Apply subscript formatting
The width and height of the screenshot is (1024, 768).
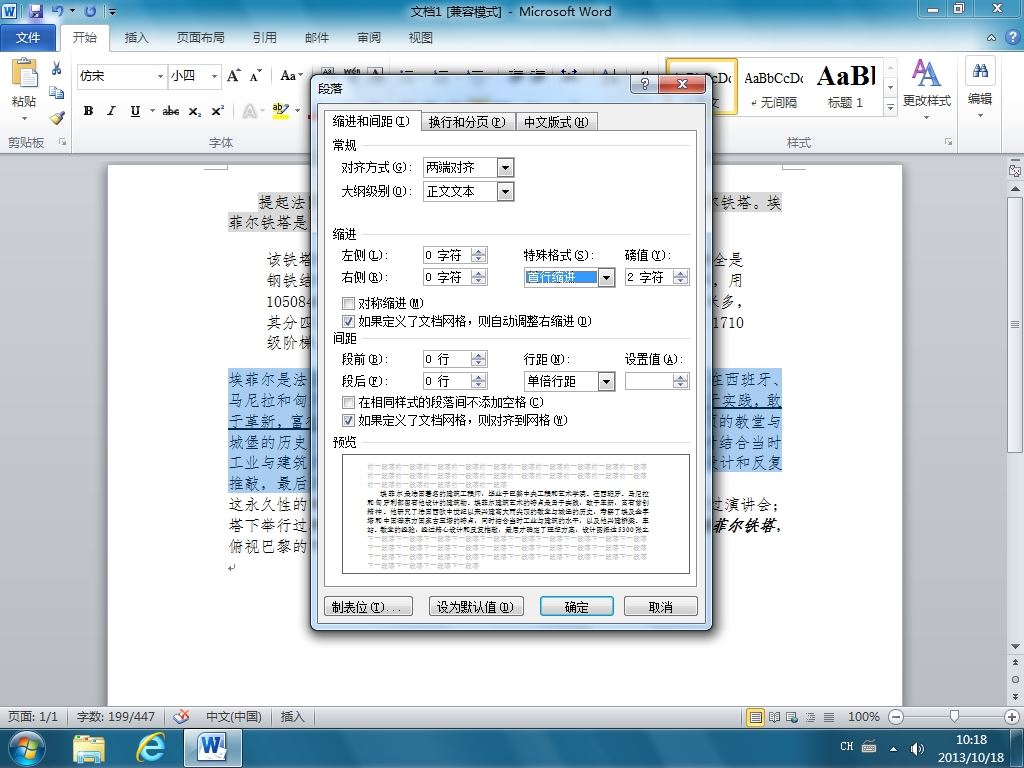[x=195, y=111]
